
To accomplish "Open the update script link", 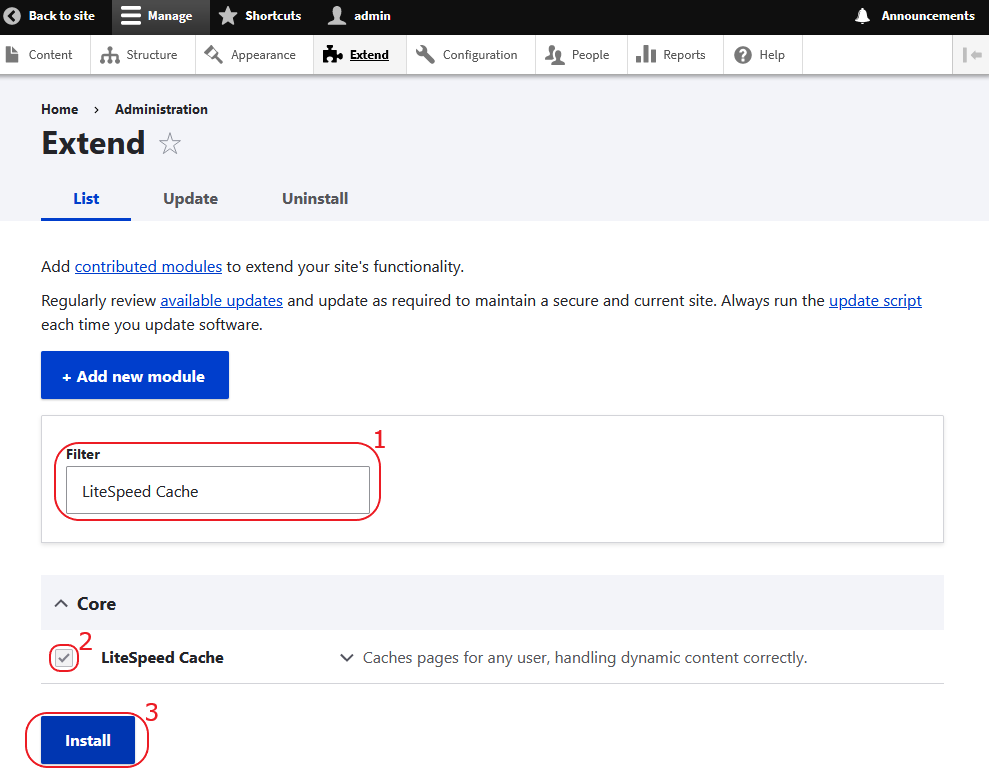I will [875, 301].
